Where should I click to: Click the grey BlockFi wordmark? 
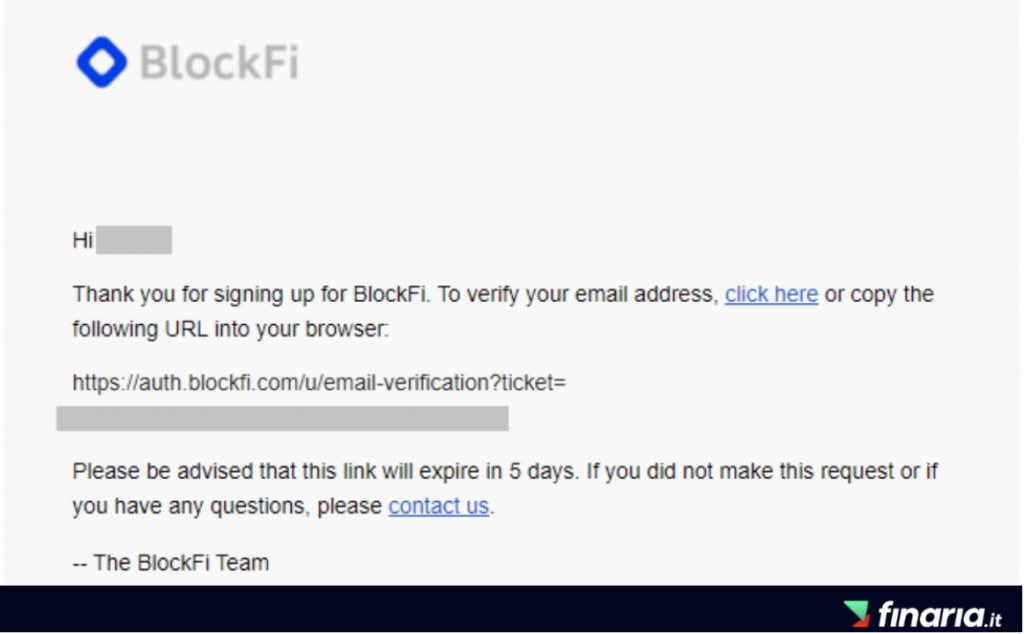(219, 63)
